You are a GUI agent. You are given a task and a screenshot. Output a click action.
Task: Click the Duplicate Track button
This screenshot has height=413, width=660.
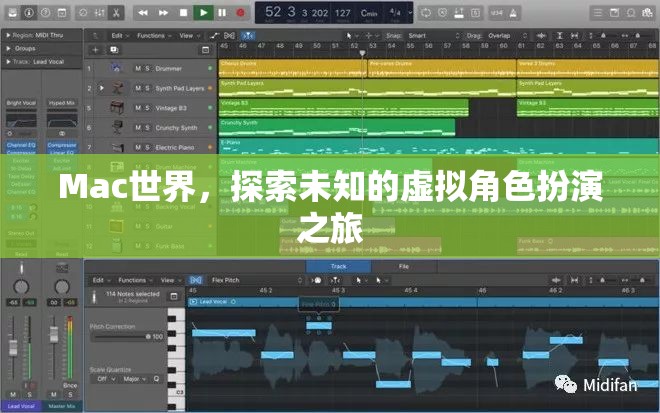click(114, 50)
